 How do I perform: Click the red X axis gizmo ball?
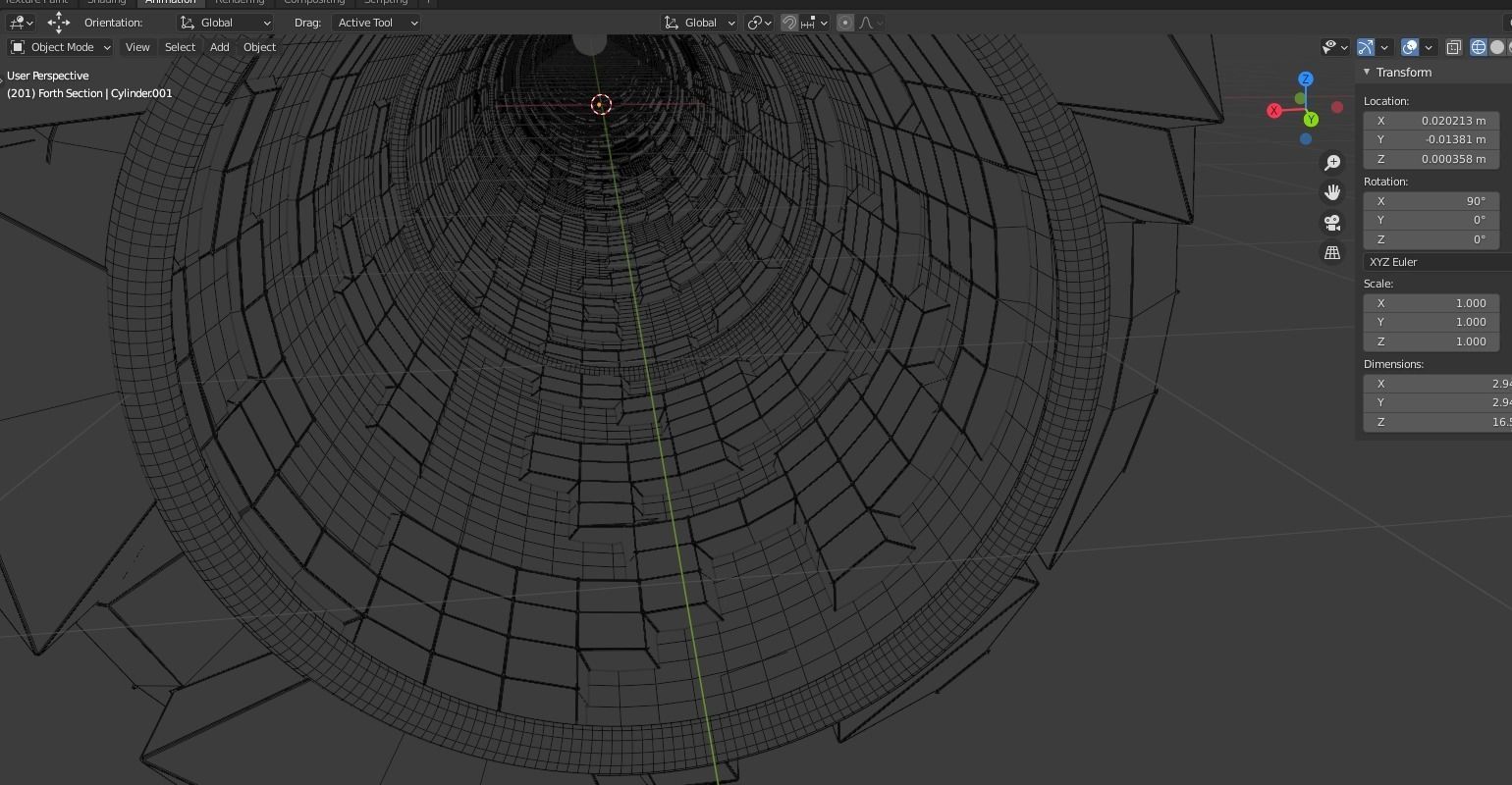coord(1274,111)
